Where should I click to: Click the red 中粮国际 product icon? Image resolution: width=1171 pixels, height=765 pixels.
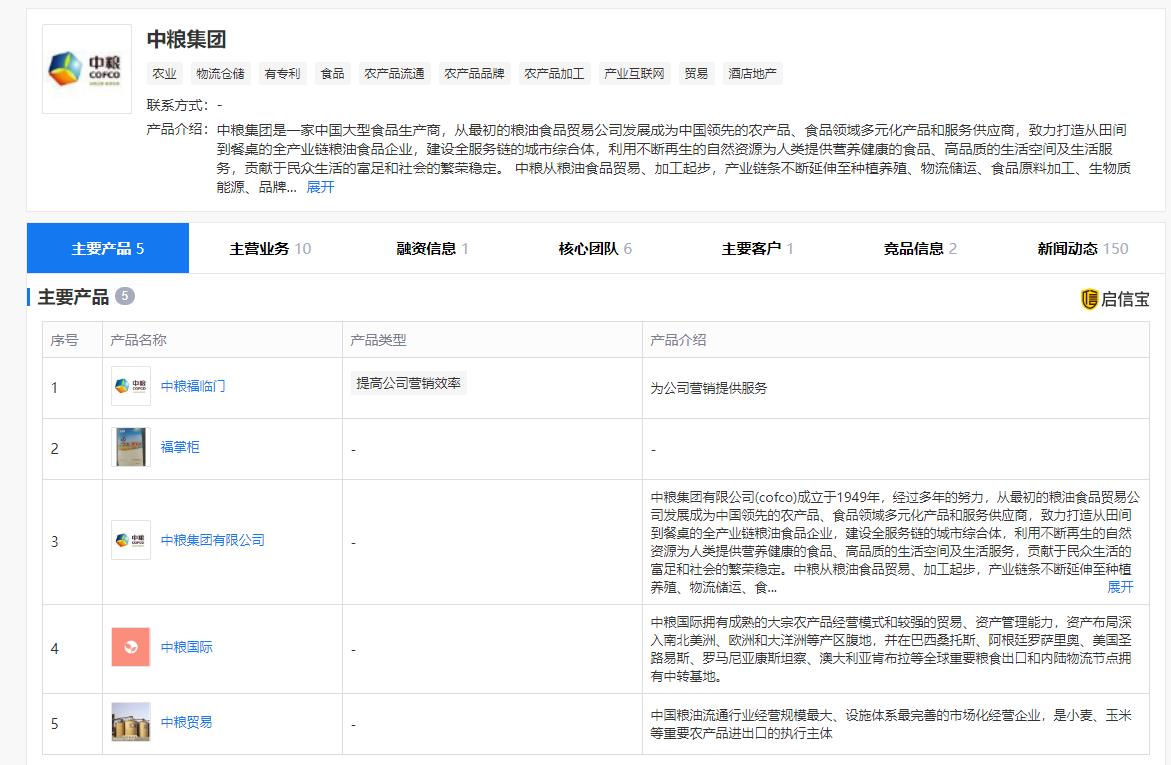131,647
